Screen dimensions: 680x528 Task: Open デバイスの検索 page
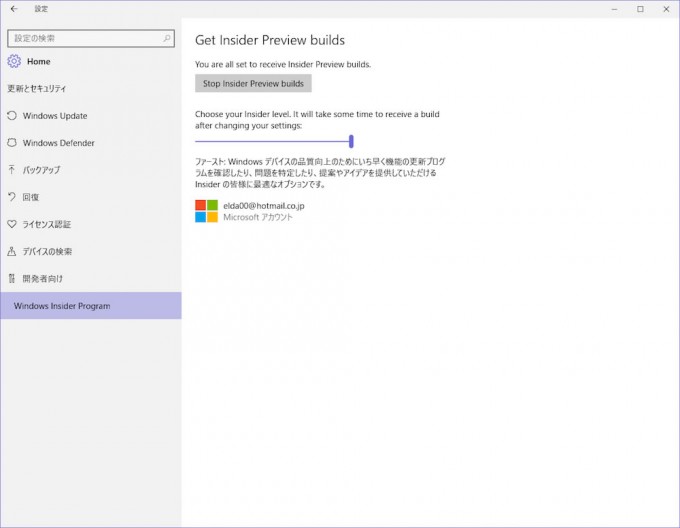pos(91,251)
